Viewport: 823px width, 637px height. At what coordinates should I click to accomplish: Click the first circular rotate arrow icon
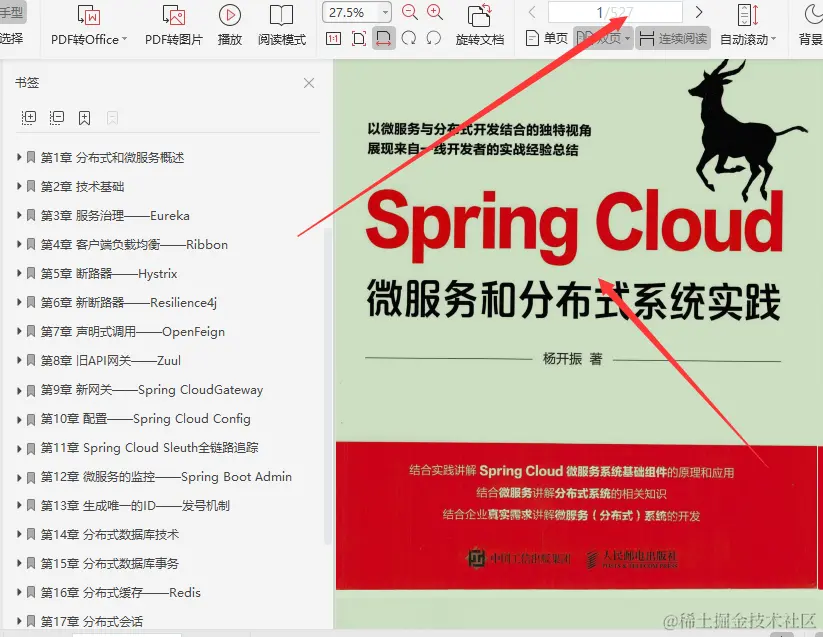pos(408,38)
